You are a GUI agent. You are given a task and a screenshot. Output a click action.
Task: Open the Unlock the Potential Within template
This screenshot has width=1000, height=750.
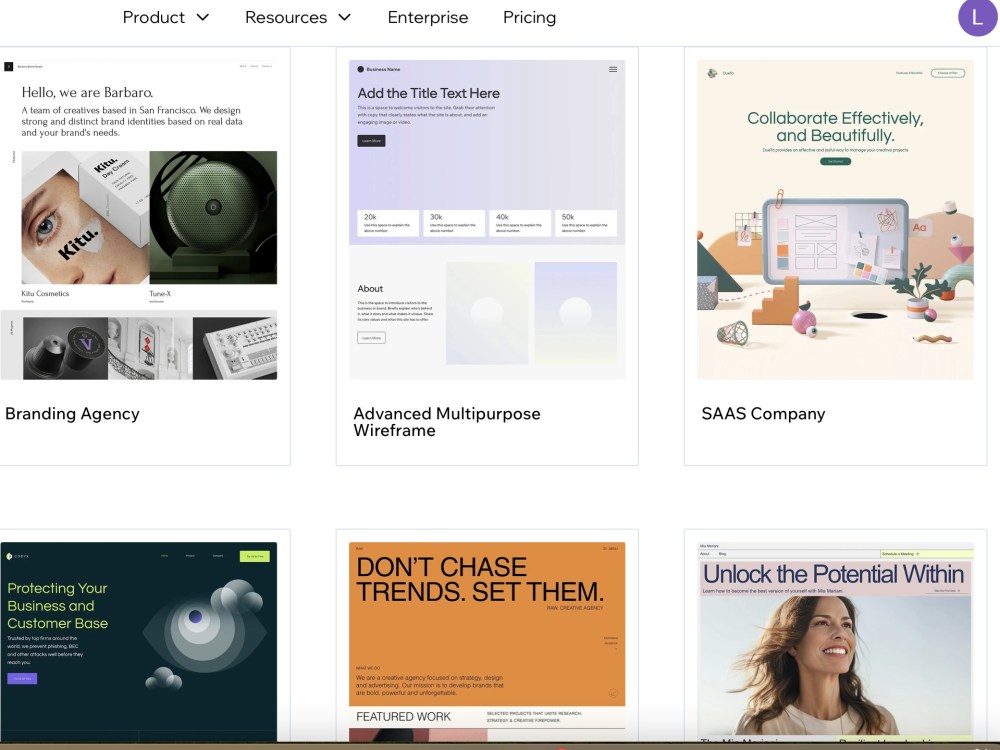click(835, 641)
